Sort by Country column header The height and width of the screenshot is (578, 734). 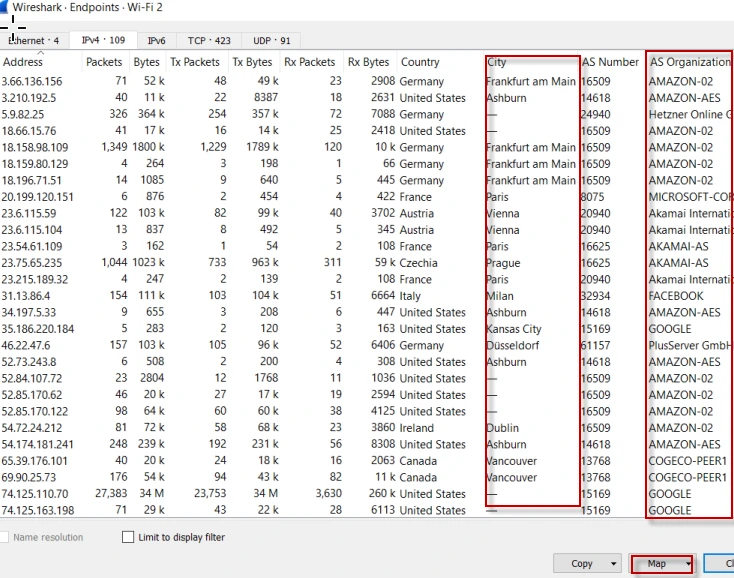point(420,62)
